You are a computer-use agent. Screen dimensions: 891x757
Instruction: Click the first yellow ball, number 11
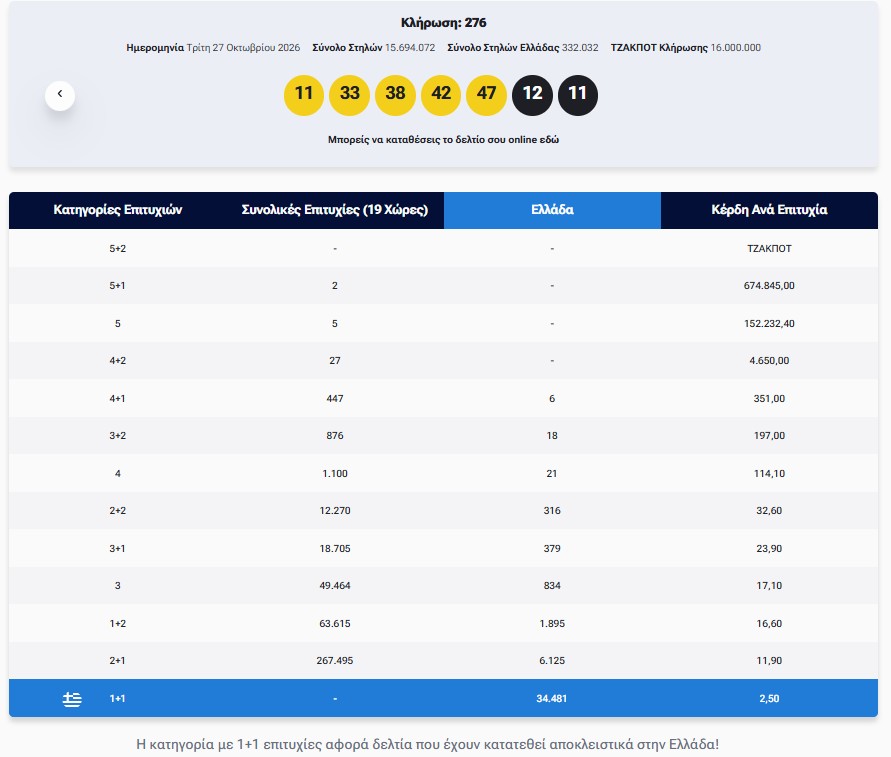[x=304, y=95]
